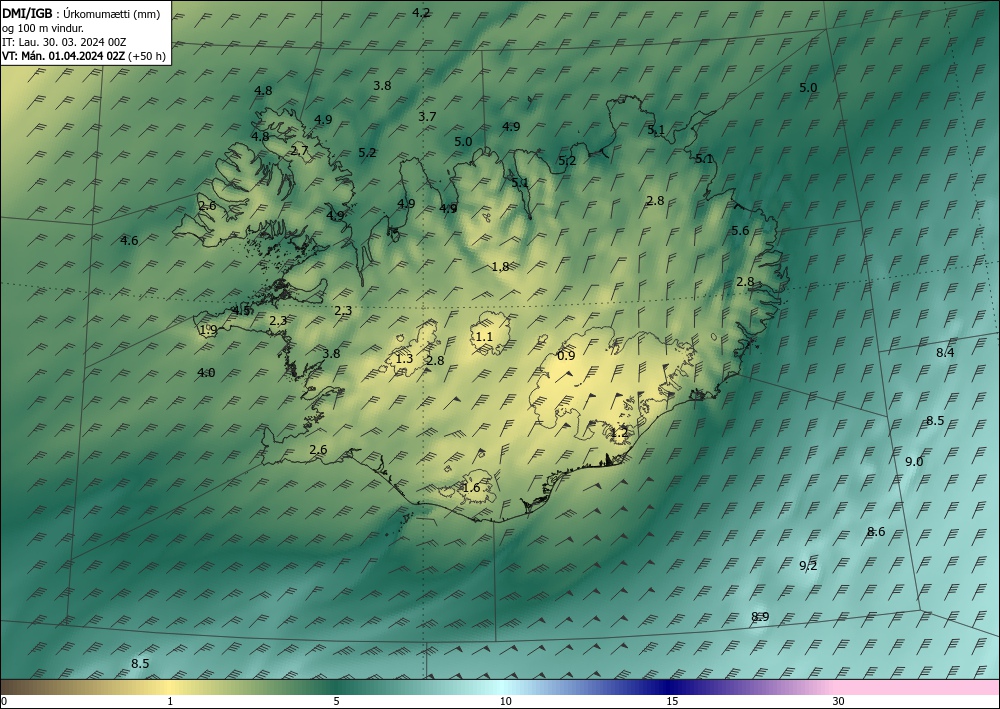Click the 1.2 value near the southeast coast
Image resolution: width=1000 pixels, height=709 pixels.
(x=619, y=433)
